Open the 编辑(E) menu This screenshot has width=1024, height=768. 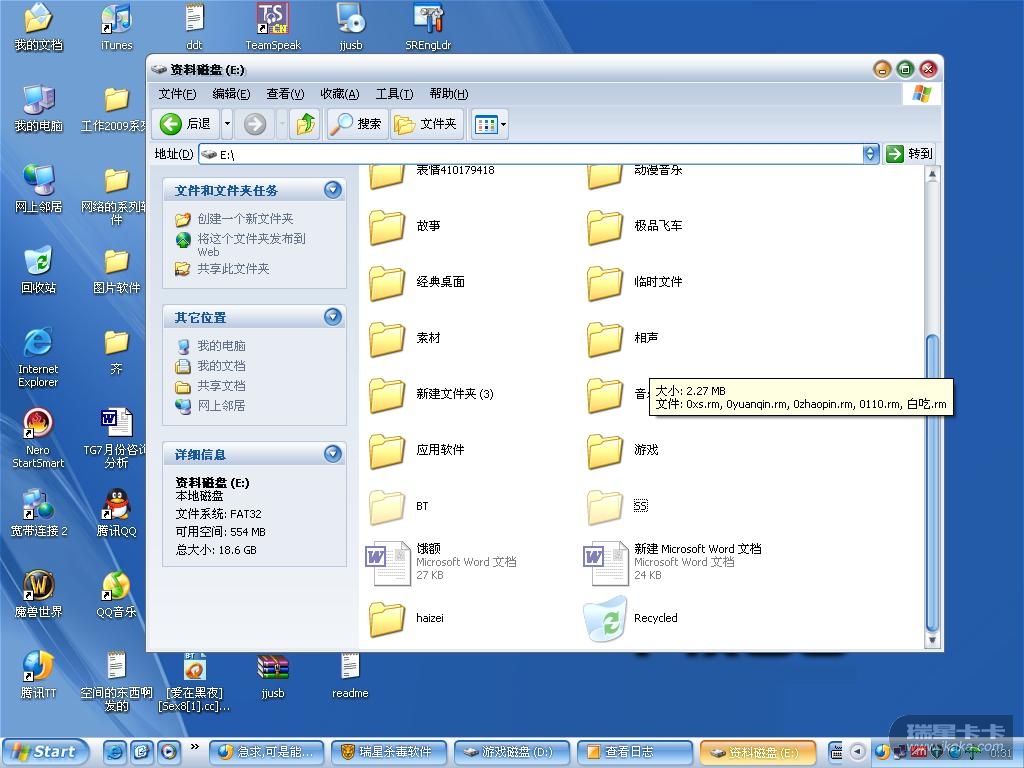[x=231, y=94]
